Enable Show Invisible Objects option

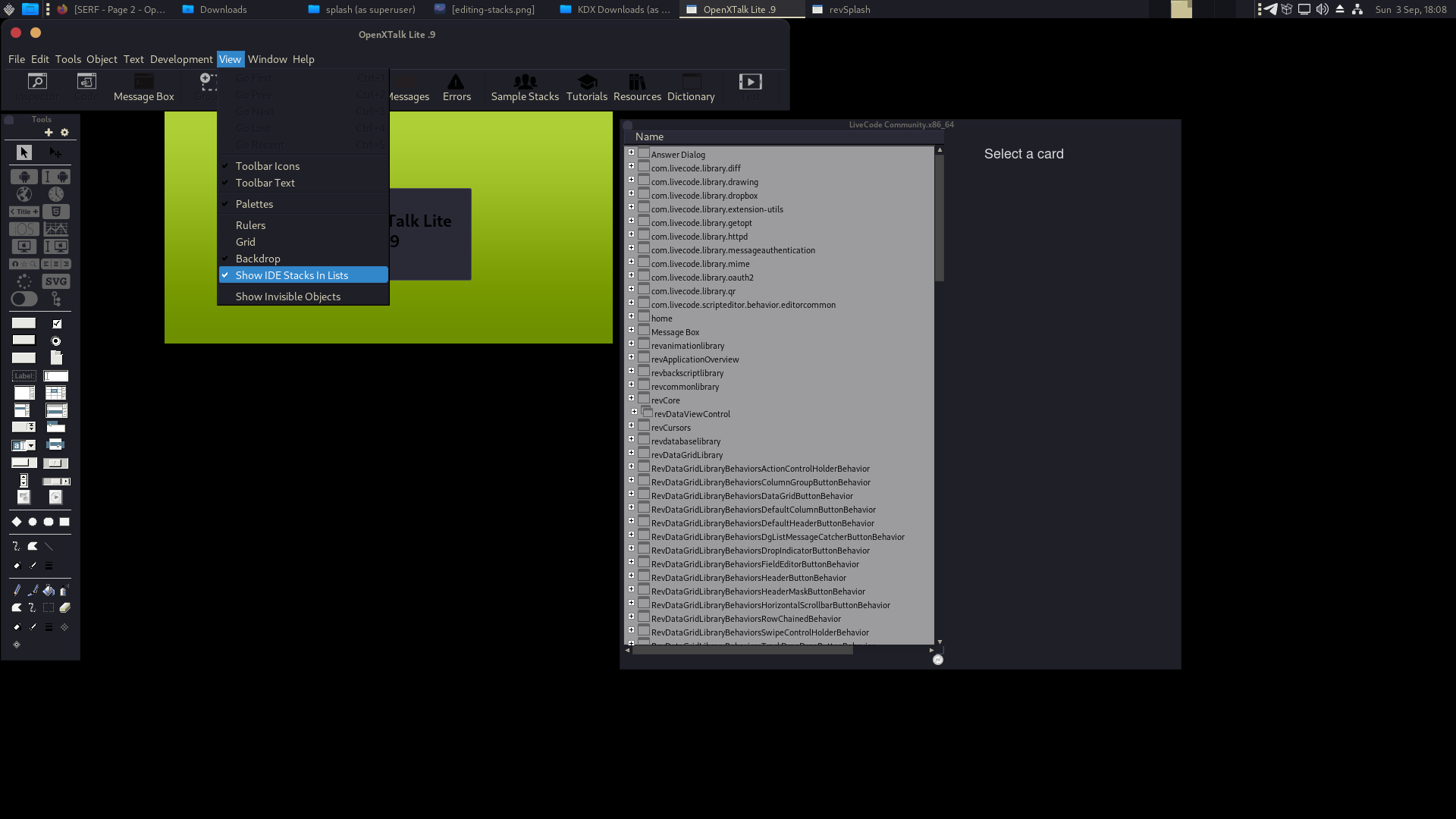click(303, 297)
